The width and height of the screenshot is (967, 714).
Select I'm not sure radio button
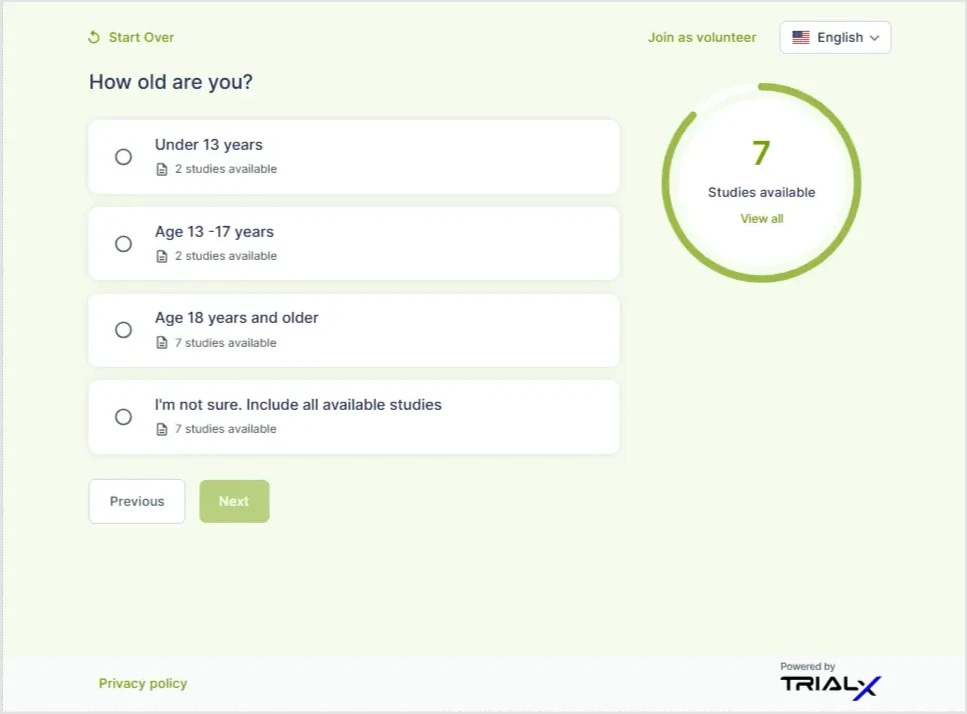(123, 417)
